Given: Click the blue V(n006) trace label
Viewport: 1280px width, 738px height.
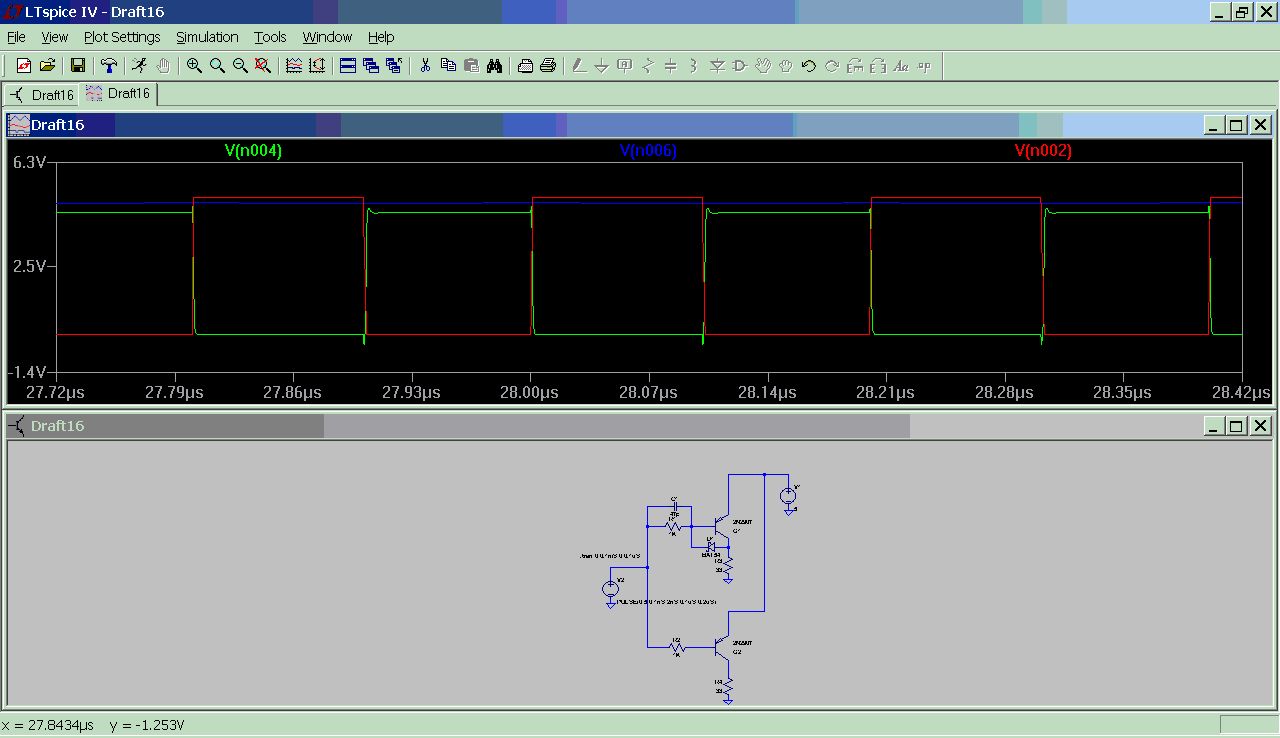Looking at the screenshot, I should point(648,151).
